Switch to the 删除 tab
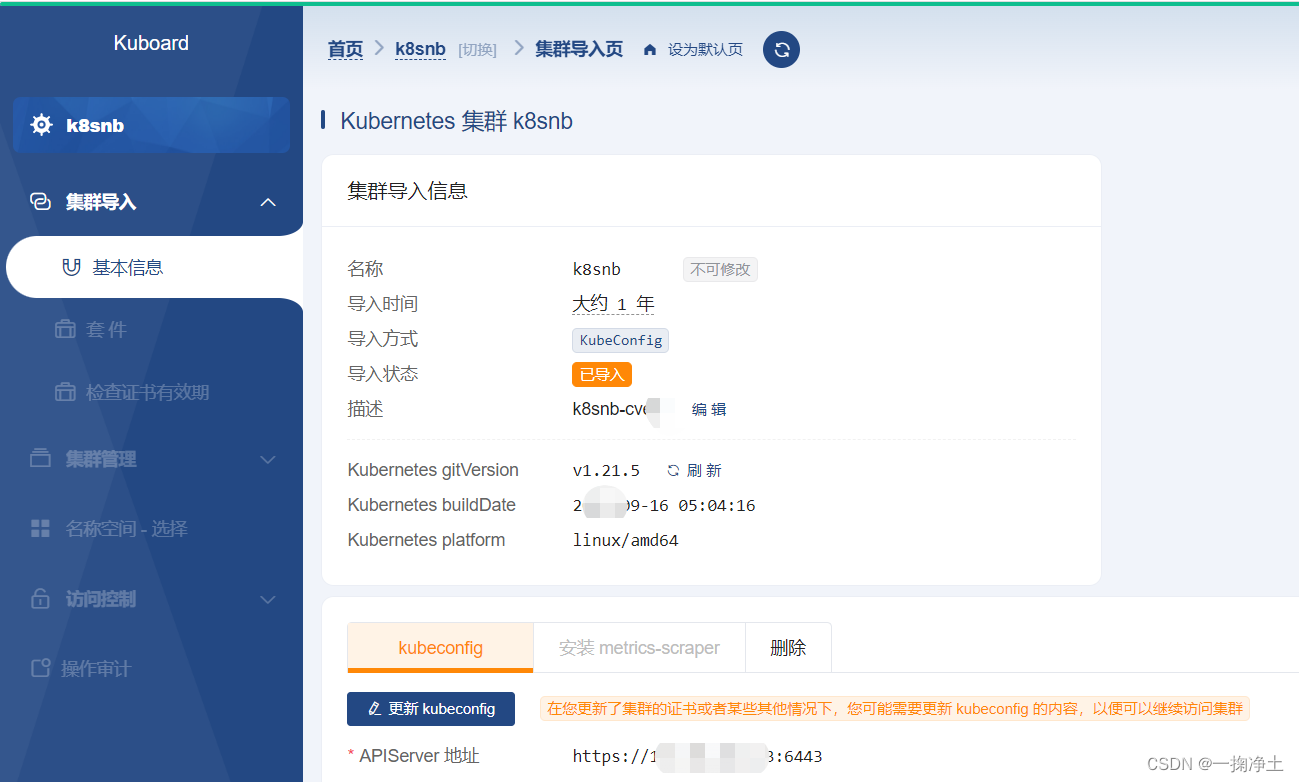The image size is (1299, 782). pyautogui.click(x=788, y=648)
